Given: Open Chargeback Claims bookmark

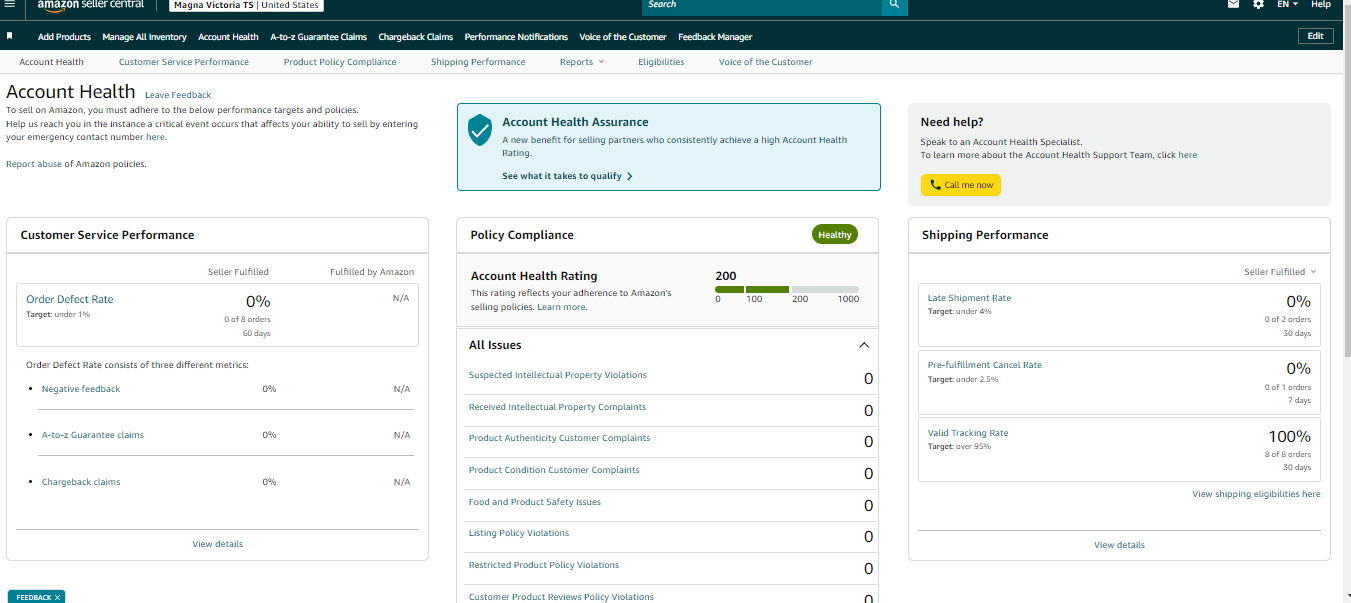Looking at the screenshot, I should (x=415, y=37).
